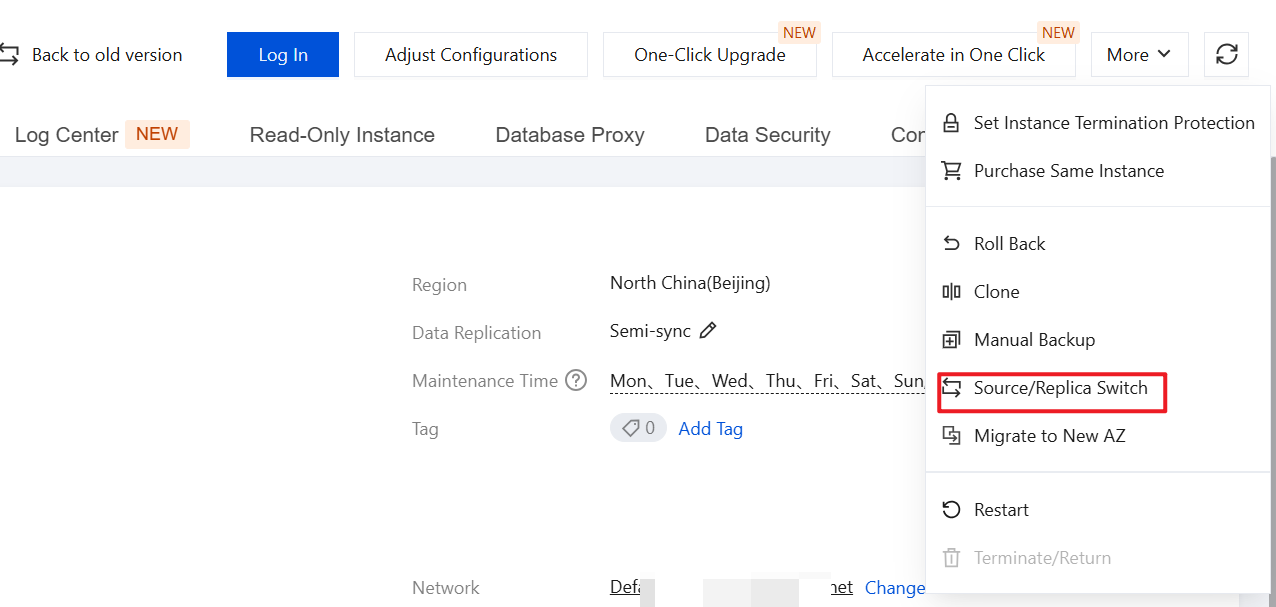
Task: Choose Migrate to New AZ option
Action: click(x=1049, y=436)
